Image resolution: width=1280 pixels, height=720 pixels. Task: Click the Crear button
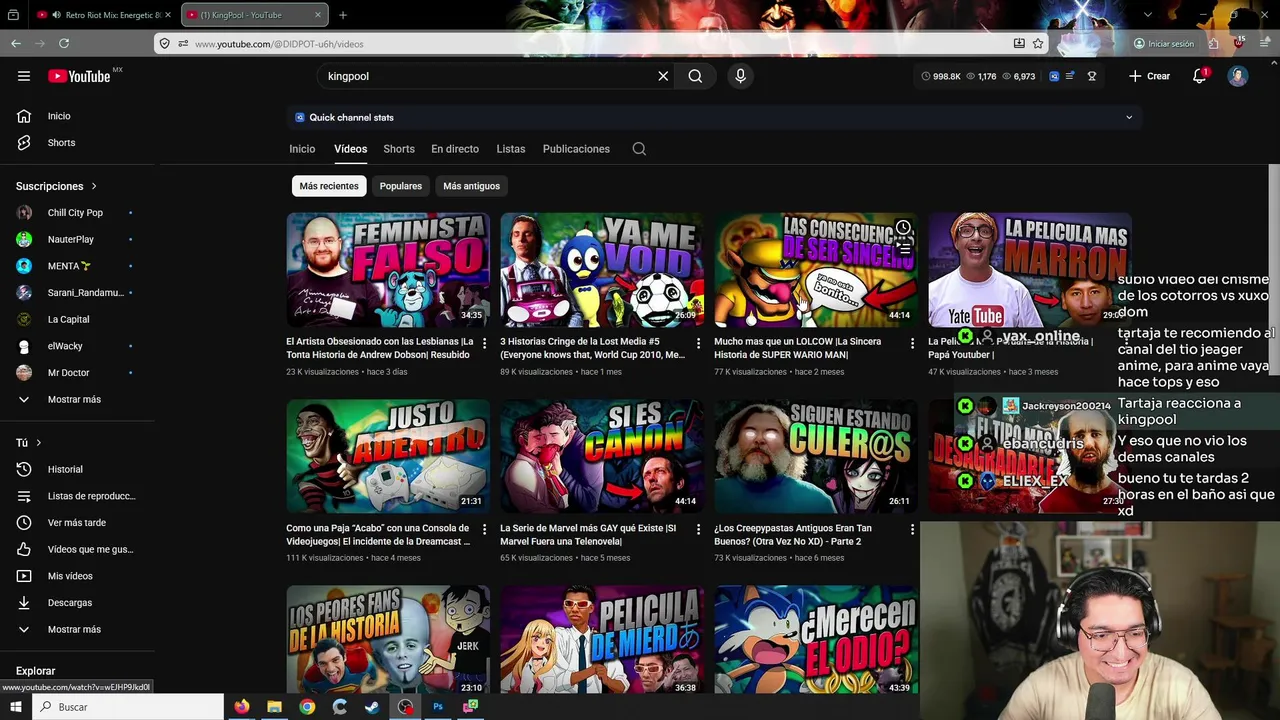tap(1149, 76)
